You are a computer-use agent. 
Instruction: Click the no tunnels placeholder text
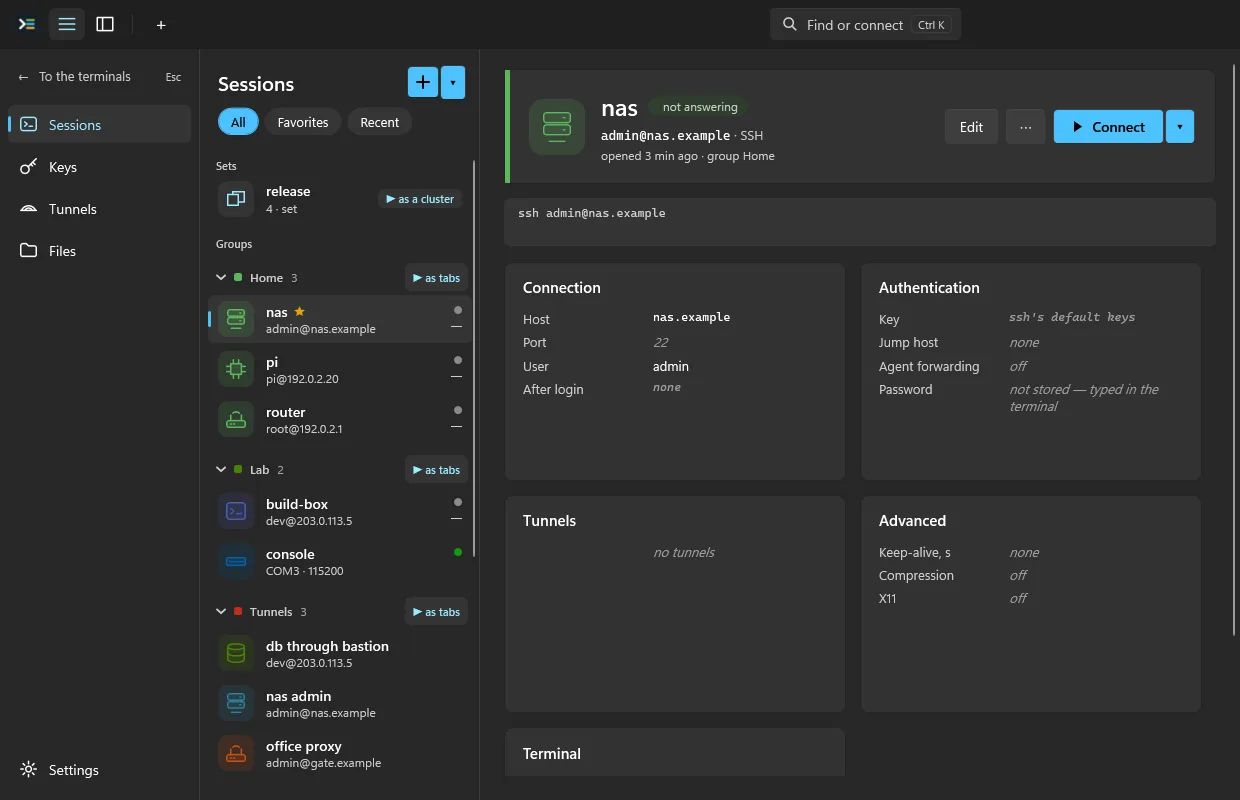[684, 552]
